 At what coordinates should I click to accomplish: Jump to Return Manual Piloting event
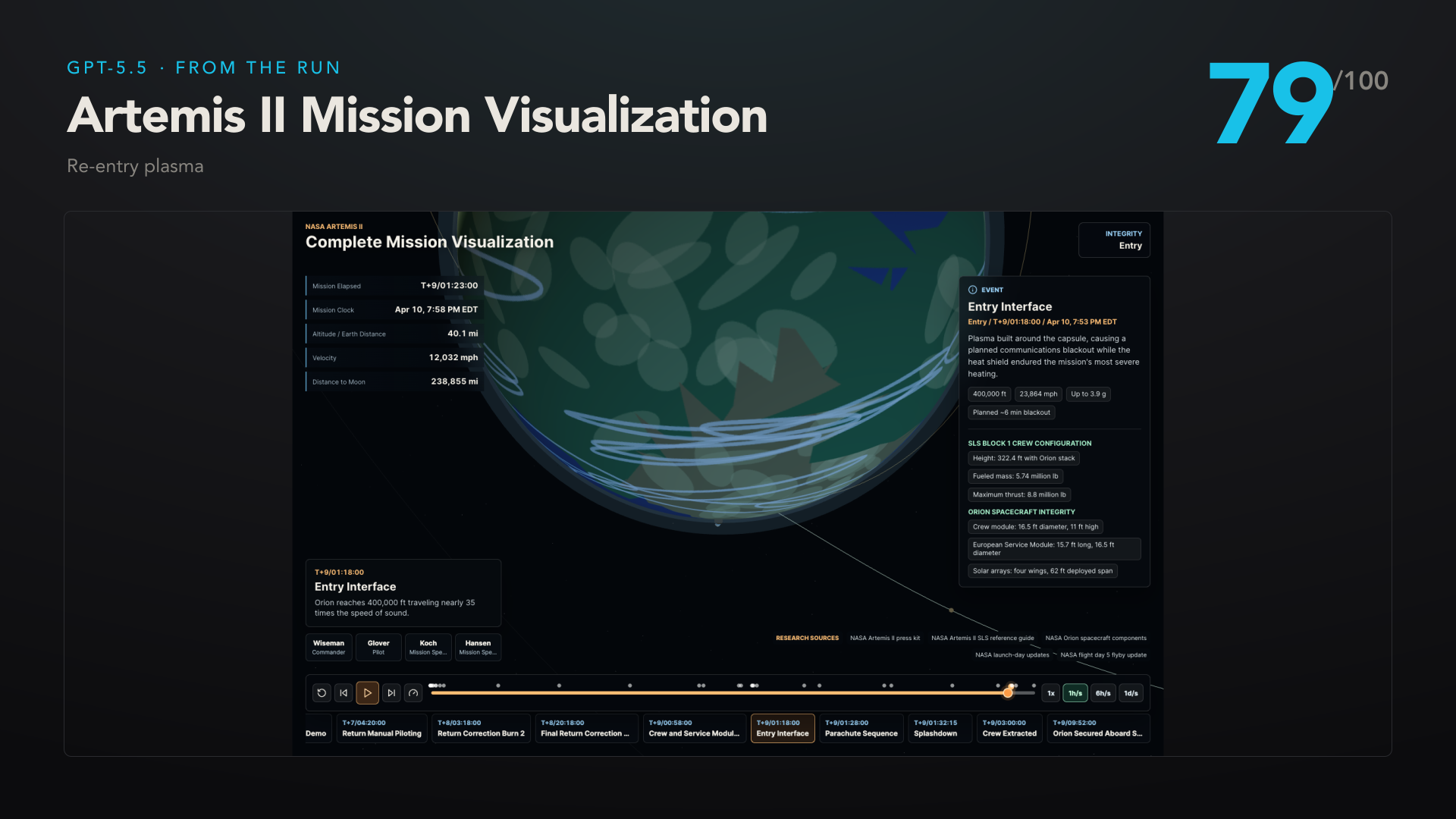pos(381,728)
